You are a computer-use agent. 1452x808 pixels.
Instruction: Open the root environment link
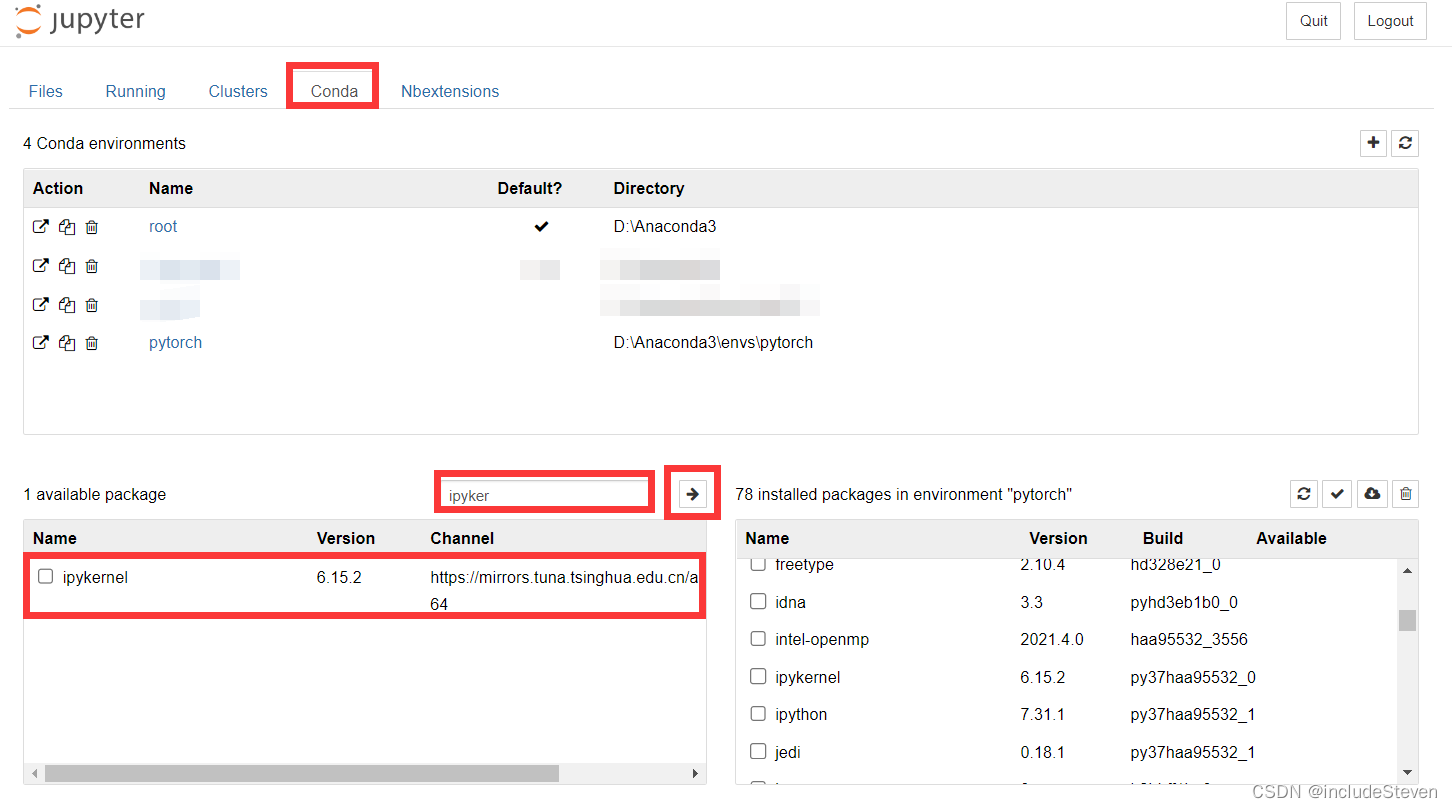click(x=163, y=227)
